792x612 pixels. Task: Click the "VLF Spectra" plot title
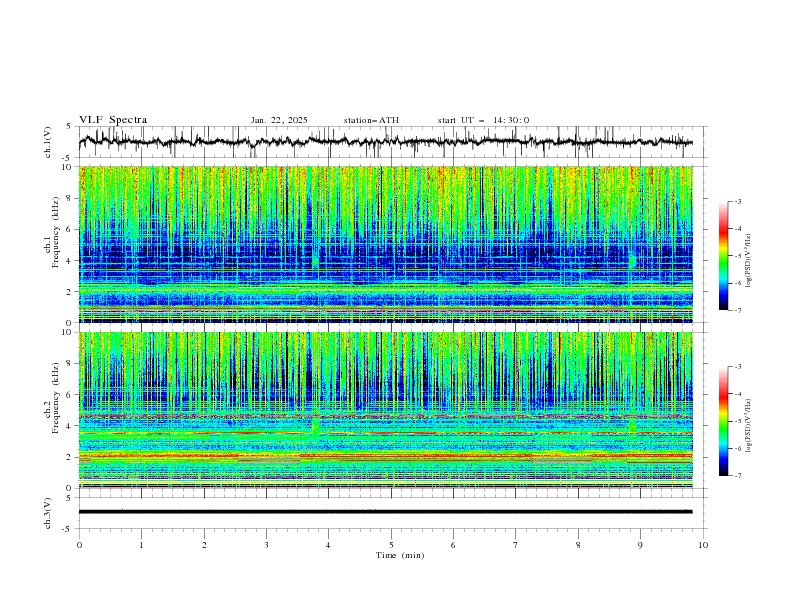(113, 120)
